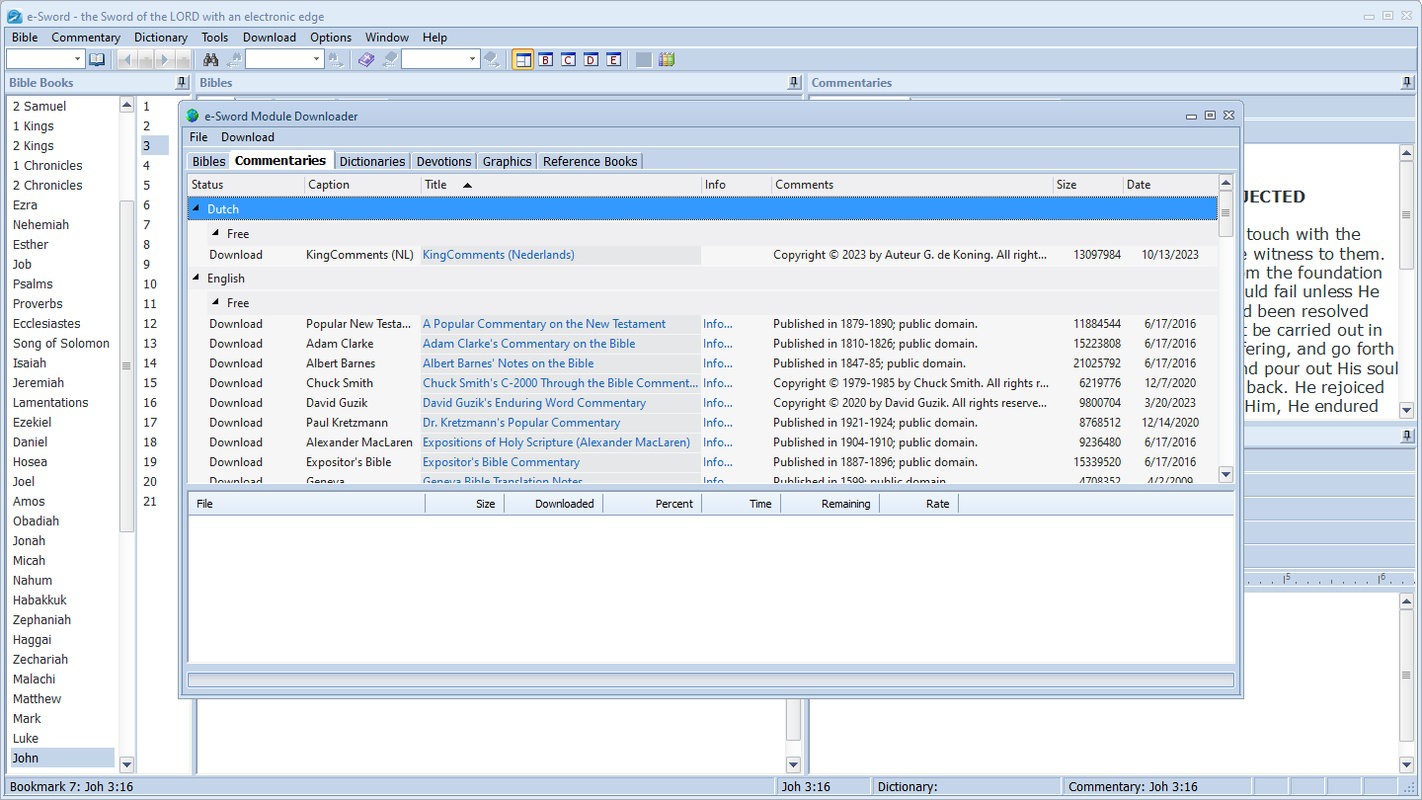Click the Remaining column header in download list

coord(830,504)
